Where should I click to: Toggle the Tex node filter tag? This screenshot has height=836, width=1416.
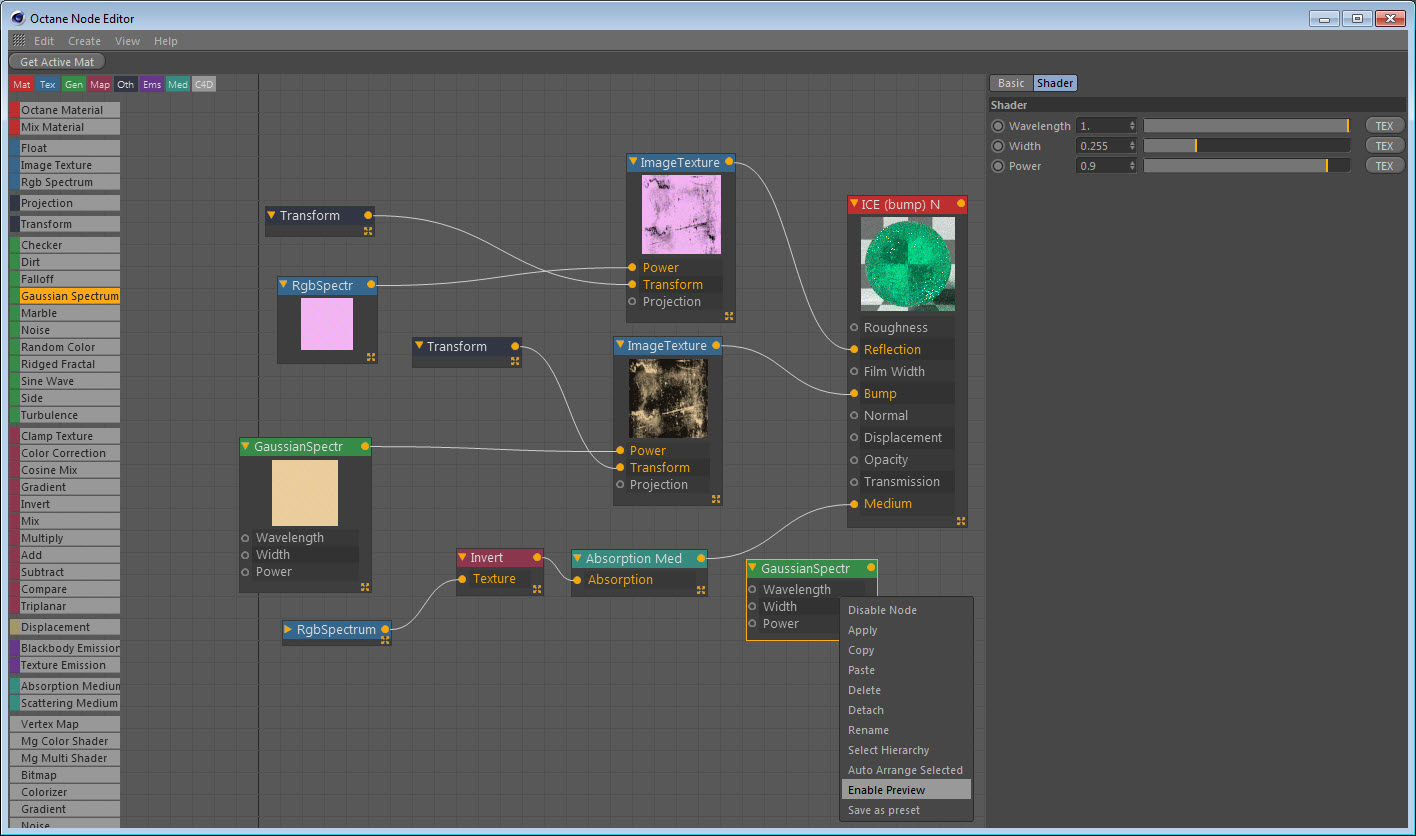pyautogui.click(x=48, y=85)
